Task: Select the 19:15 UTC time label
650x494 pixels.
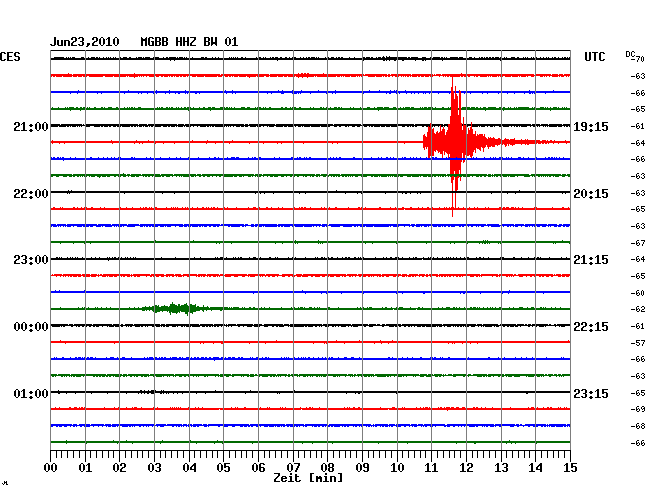Action: [x=591, y=126]
